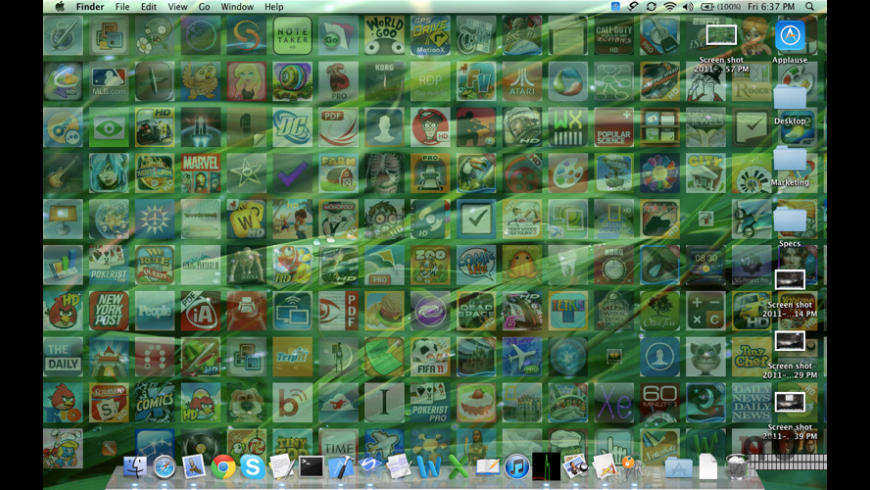Screen dimensions: 870x490
Task: Open Skype from the Dock
Action: [x=252, y=467]
